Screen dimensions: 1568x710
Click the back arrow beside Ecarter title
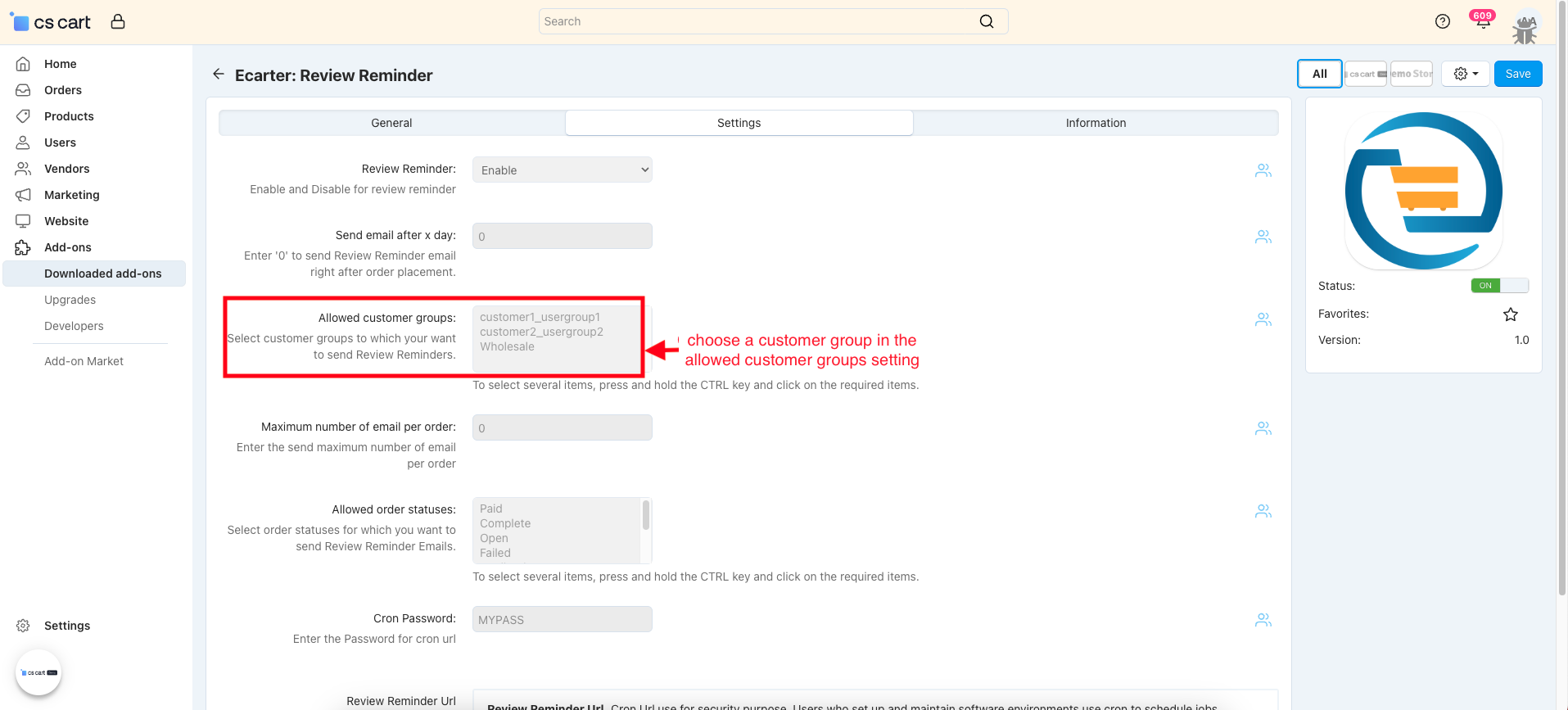tap(218, 75)
